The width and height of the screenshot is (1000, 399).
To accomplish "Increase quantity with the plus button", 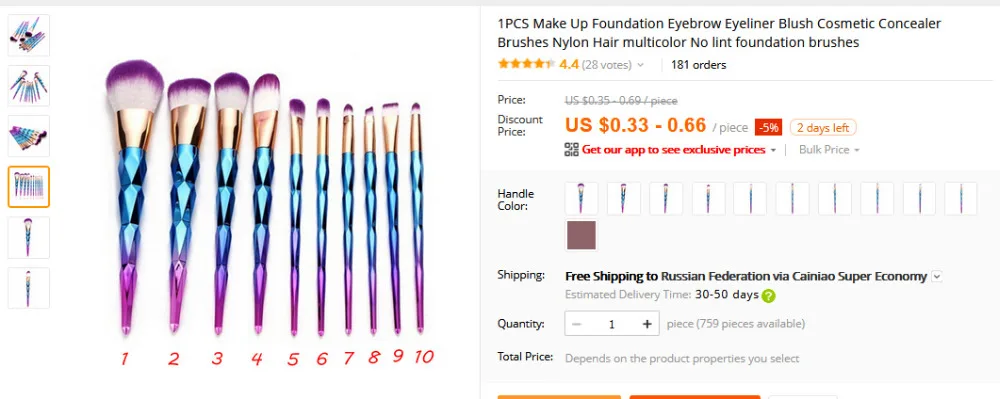I will [647, 324].
